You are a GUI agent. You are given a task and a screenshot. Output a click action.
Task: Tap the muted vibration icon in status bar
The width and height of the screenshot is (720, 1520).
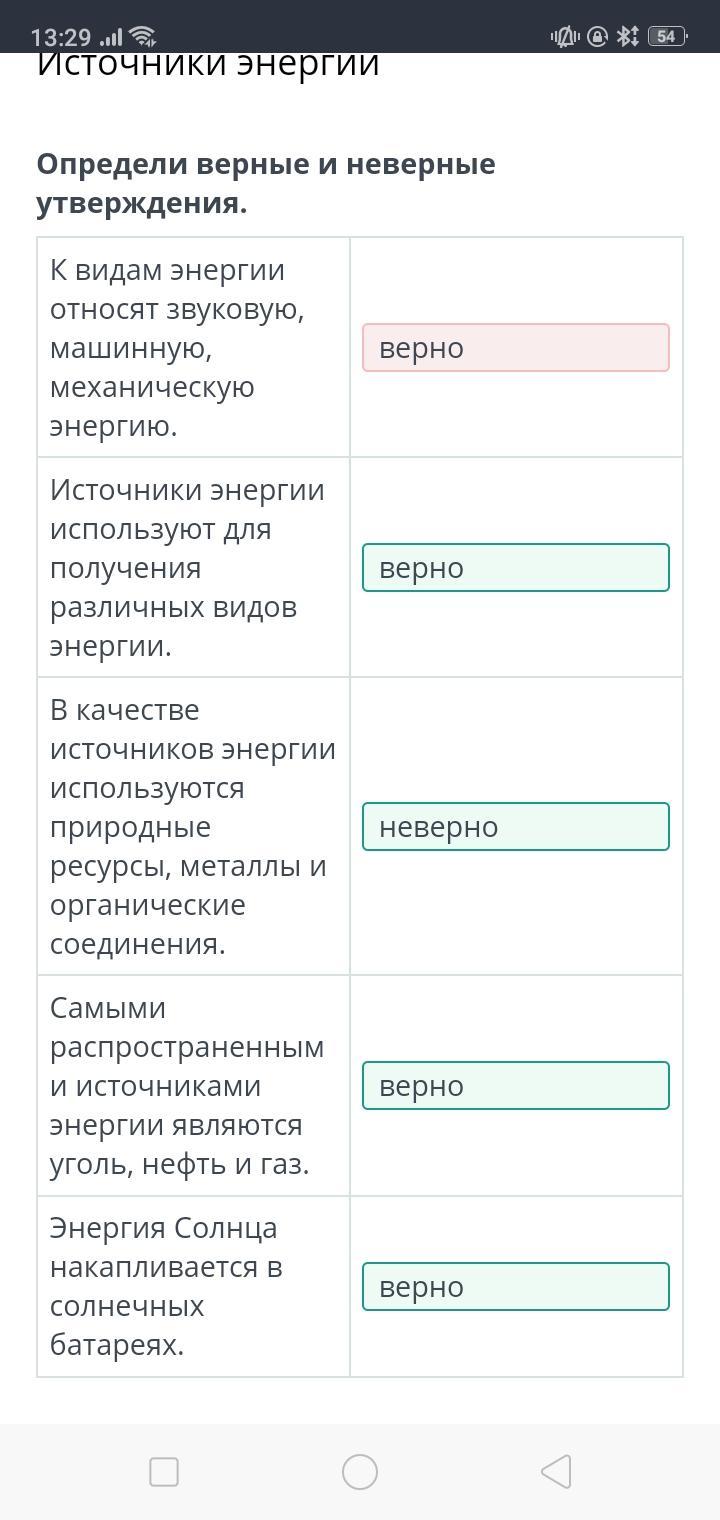click(x=564, y=37)
